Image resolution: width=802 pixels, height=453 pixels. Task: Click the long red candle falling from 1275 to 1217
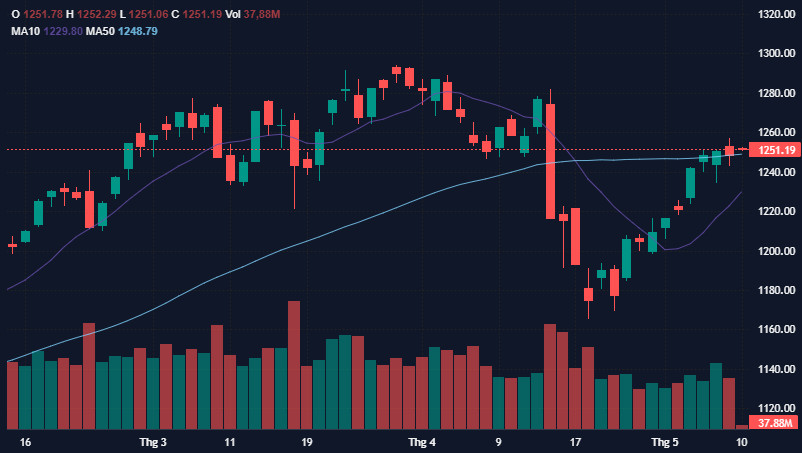[x=550, y=161]
